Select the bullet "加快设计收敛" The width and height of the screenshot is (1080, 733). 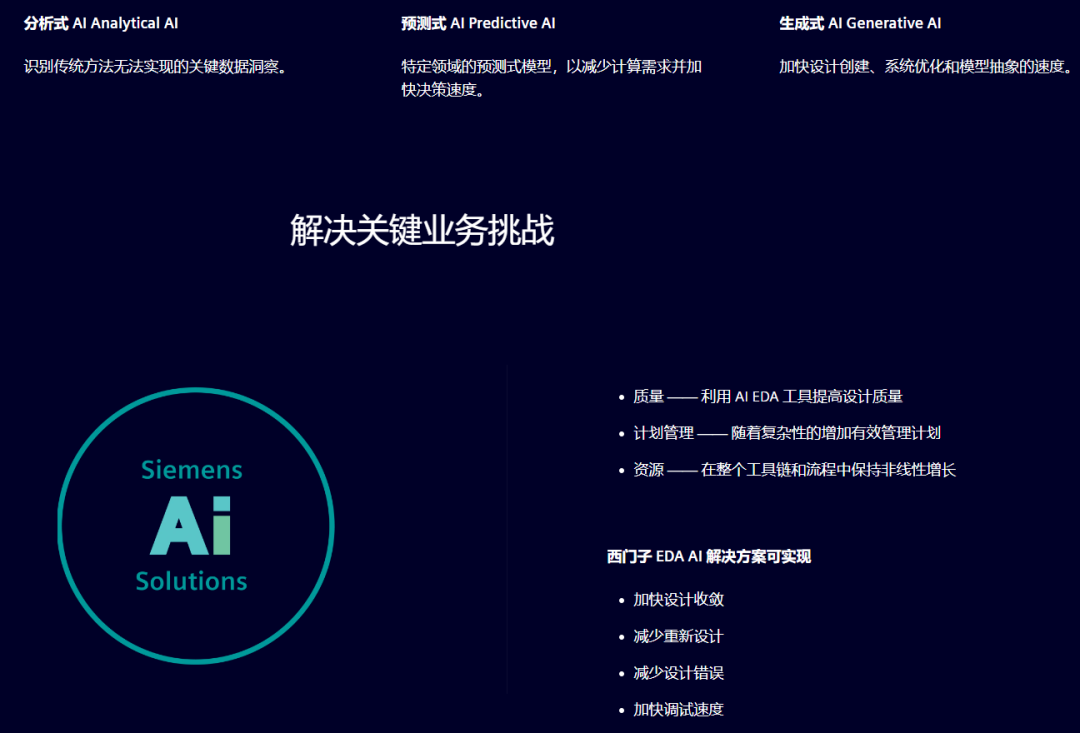point(678,599)
